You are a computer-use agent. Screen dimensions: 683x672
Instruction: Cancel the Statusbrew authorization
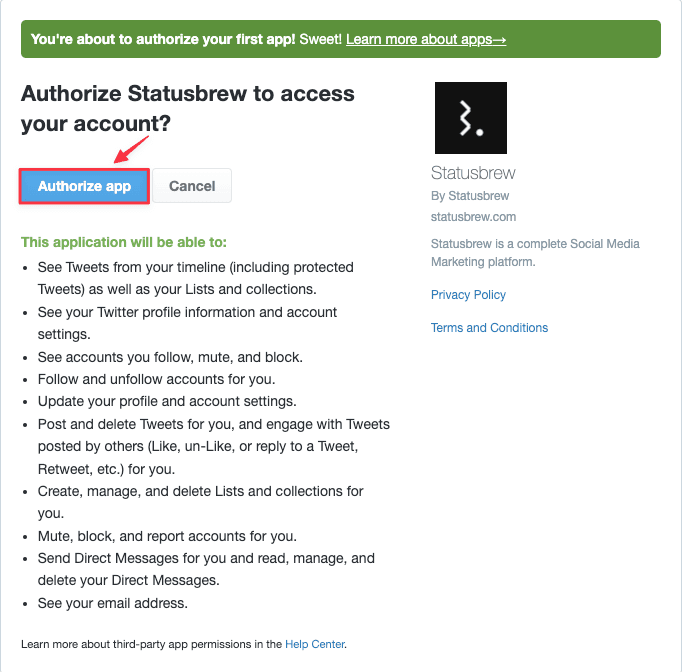(192, 186)
